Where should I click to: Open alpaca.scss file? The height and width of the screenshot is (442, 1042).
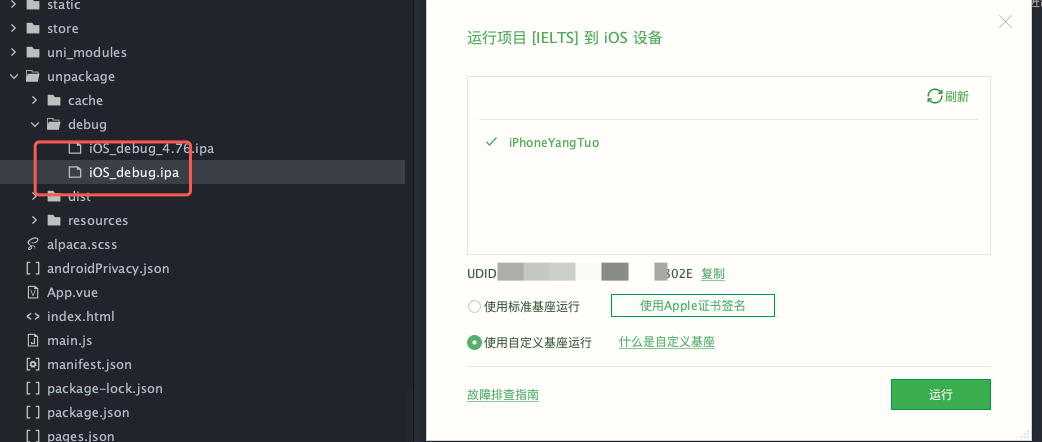coord(82,244)
